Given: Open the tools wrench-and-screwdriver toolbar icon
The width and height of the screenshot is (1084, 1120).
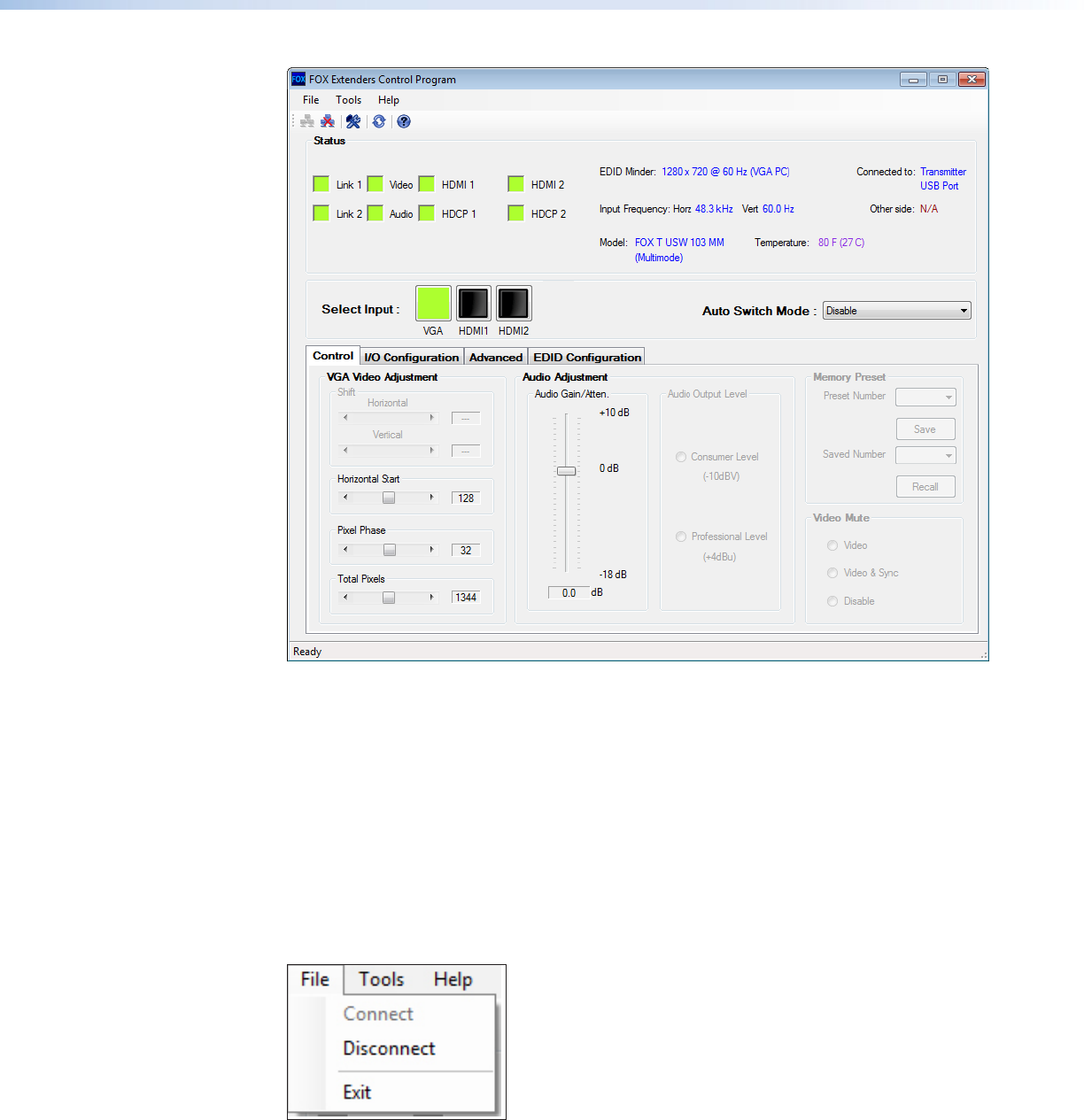Looking at the screenshot, I should 353,122.
